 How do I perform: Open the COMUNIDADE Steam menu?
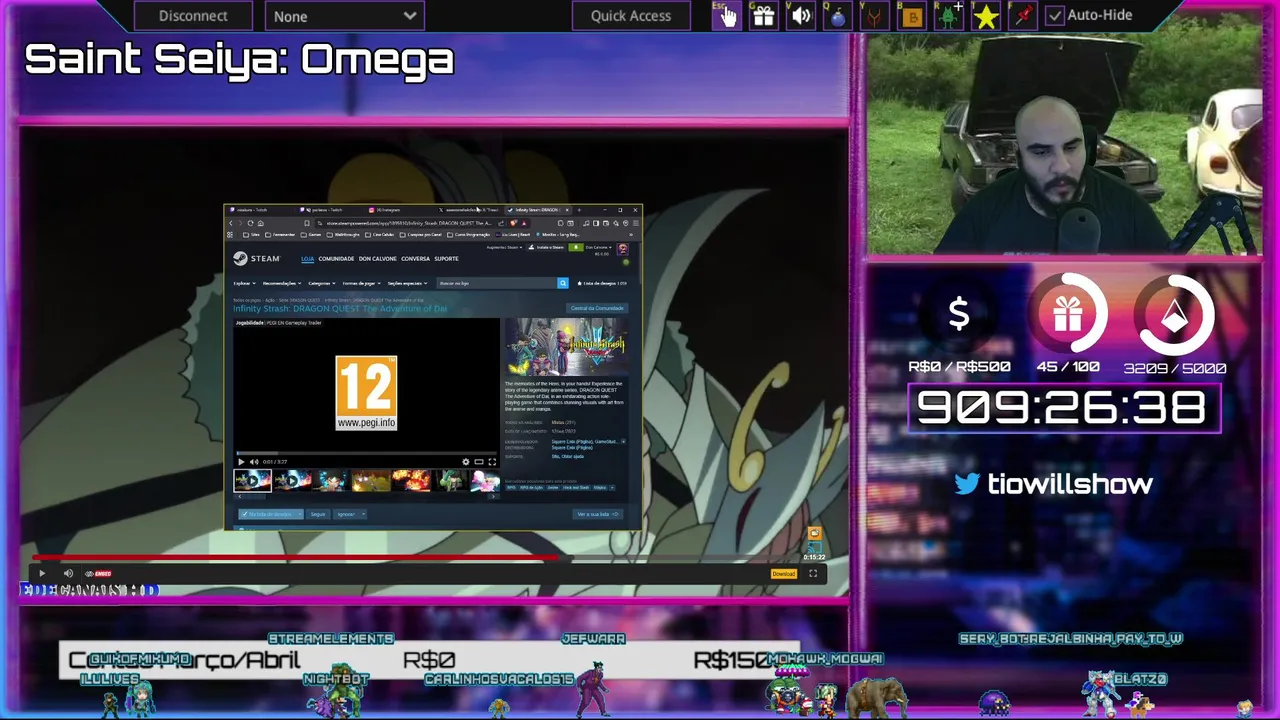(x=336, y=259)
